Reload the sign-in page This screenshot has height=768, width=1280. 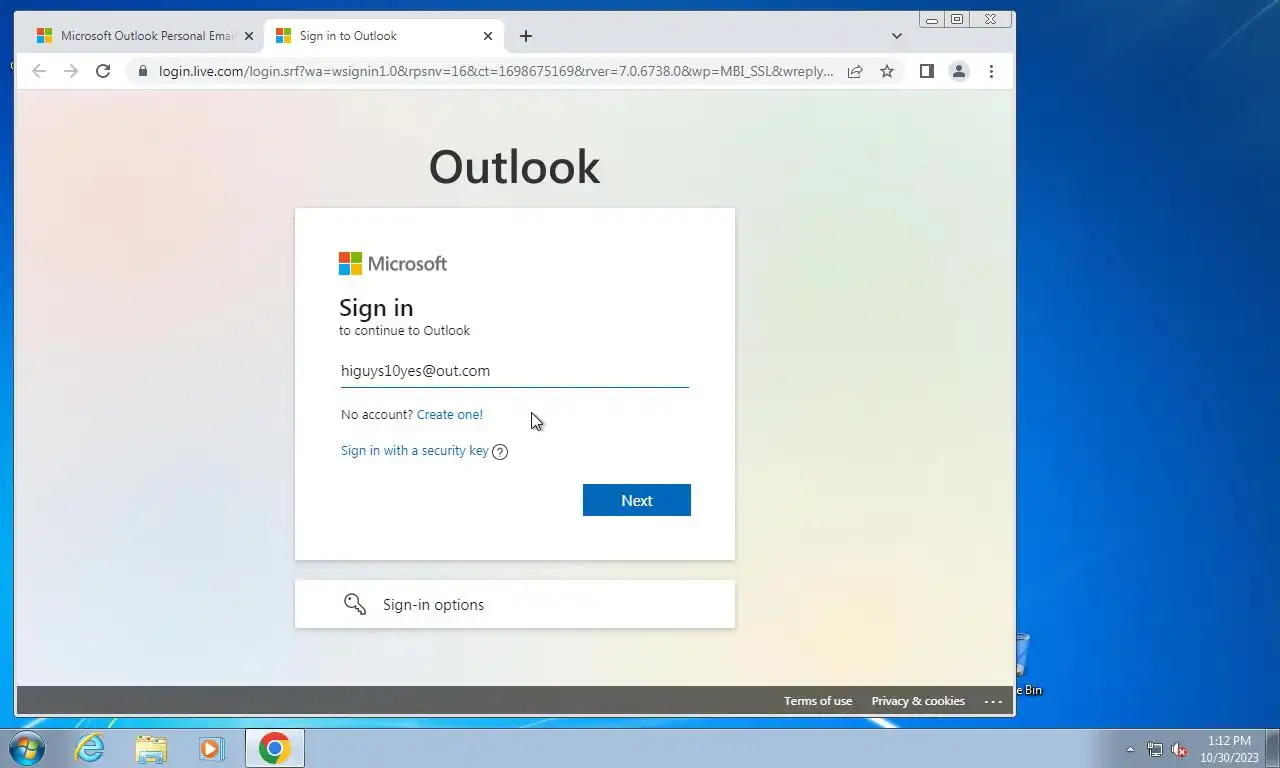coord(103,71)
